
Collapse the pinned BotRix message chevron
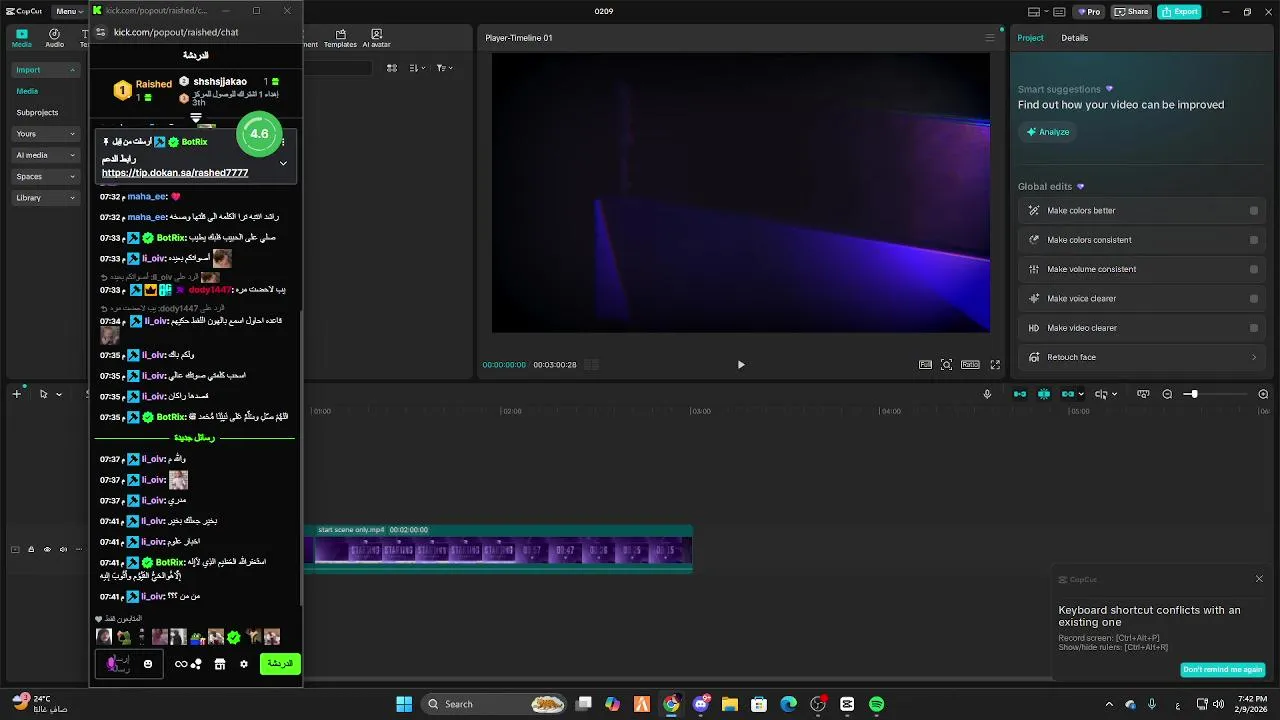tap(283, 163)
